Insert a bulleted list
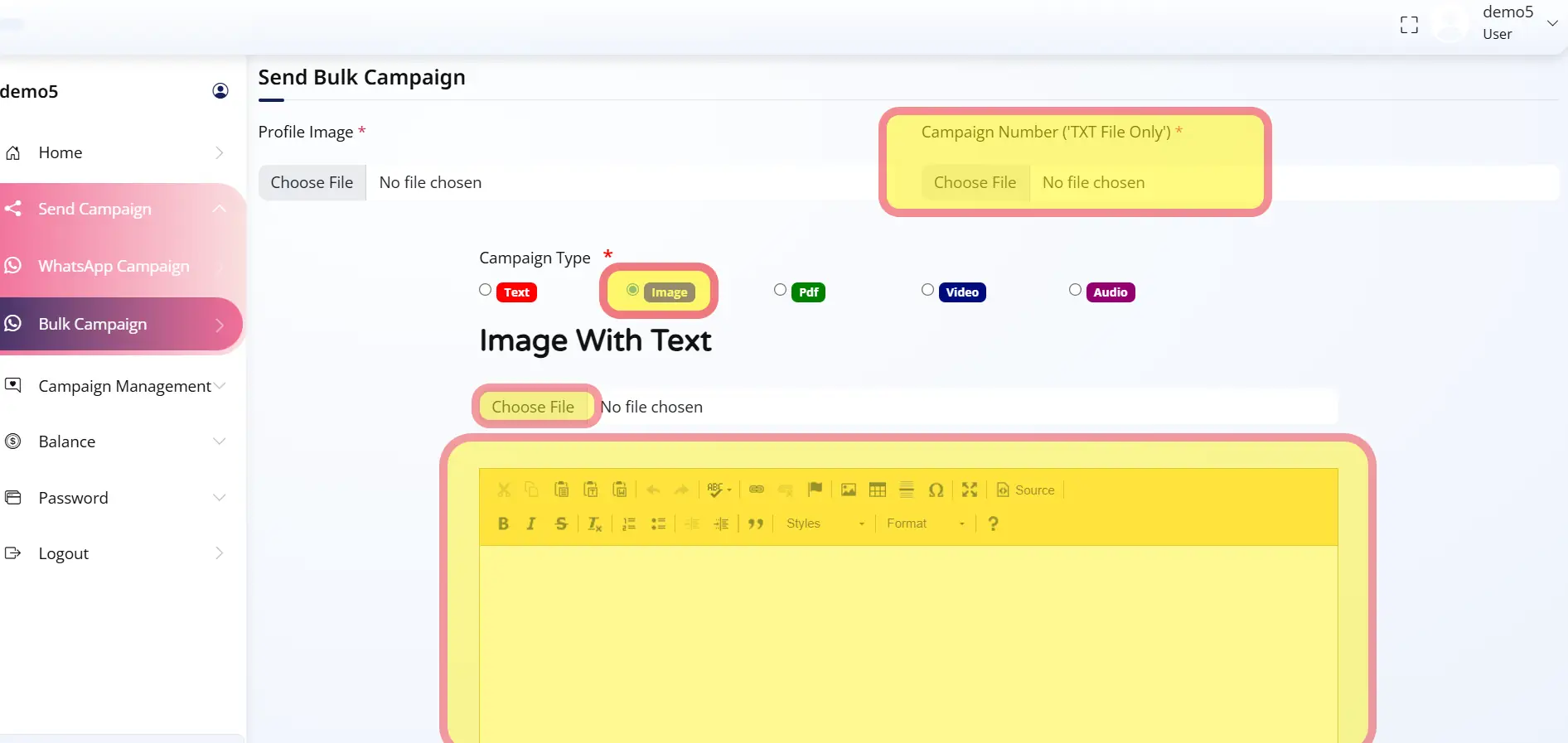The width and height of the screenshot is (1568, 743). pos(658,523)
